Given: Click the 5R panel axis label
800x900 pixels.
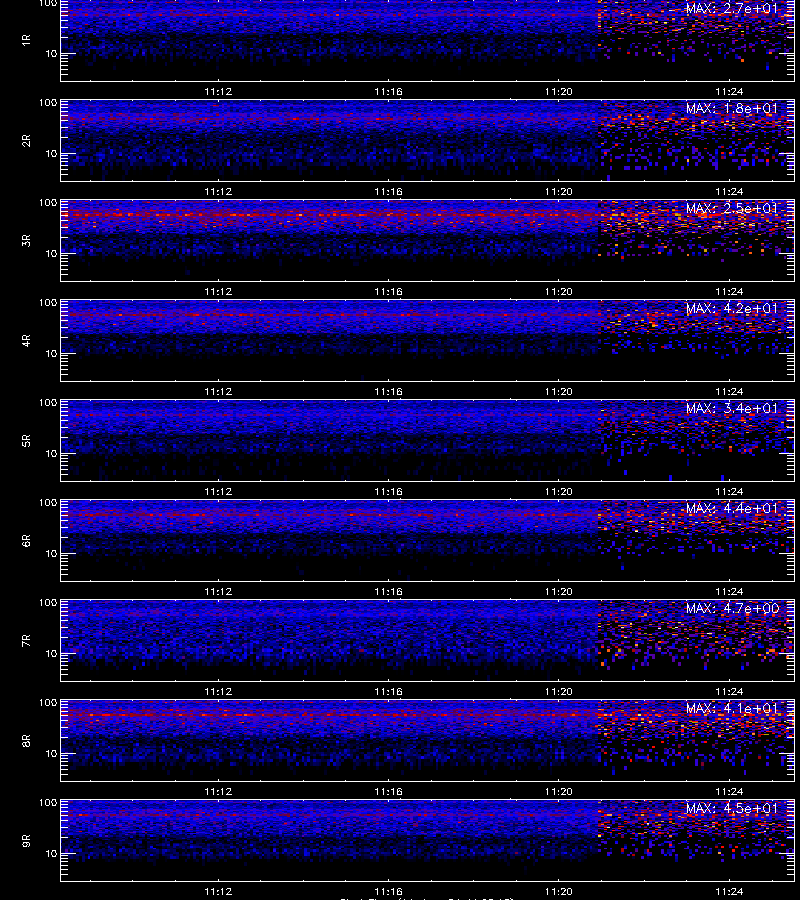Looking at the screenshot, I should point(26,441).
